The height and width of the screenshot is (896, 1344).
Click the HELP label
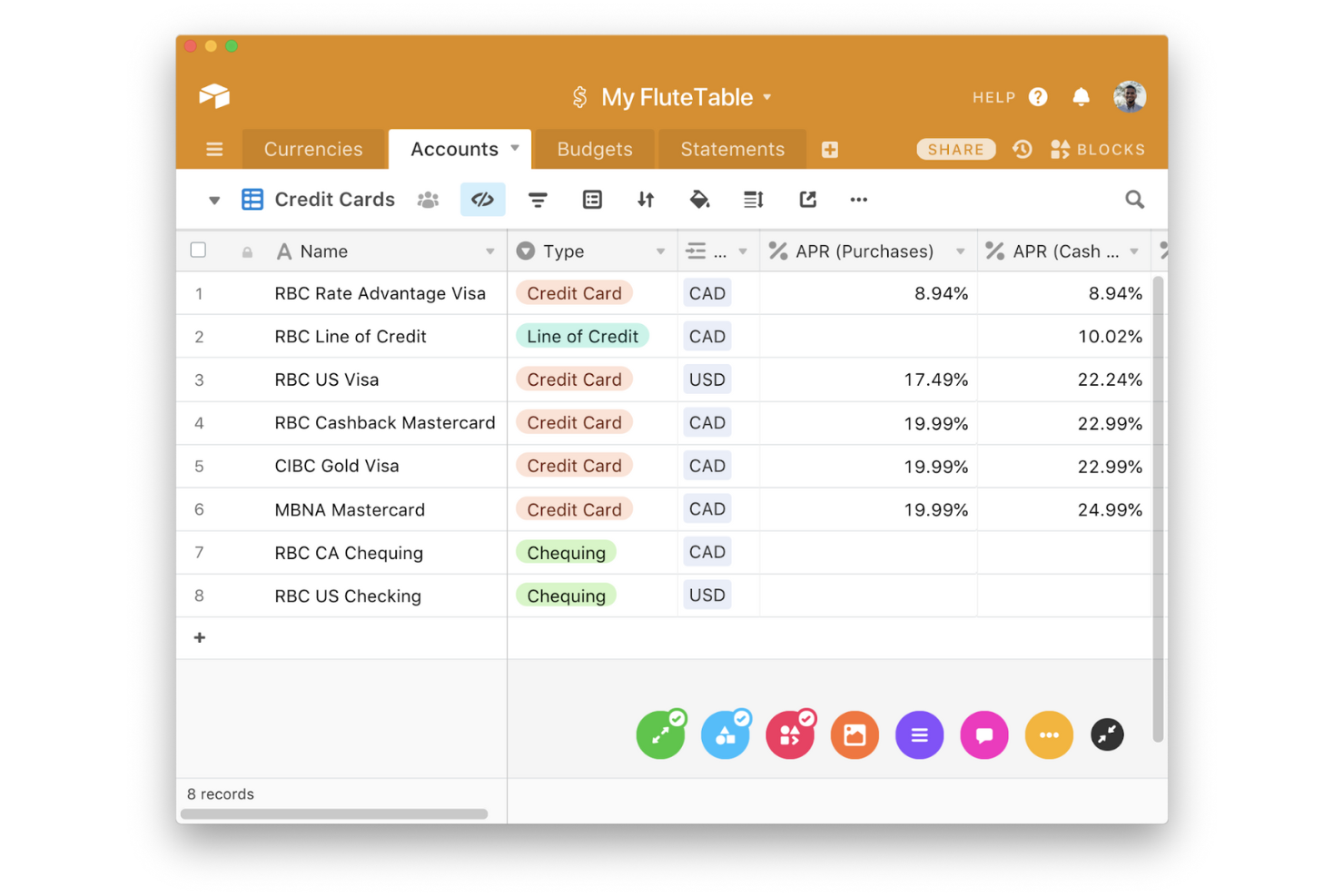[x=993, y=97]
